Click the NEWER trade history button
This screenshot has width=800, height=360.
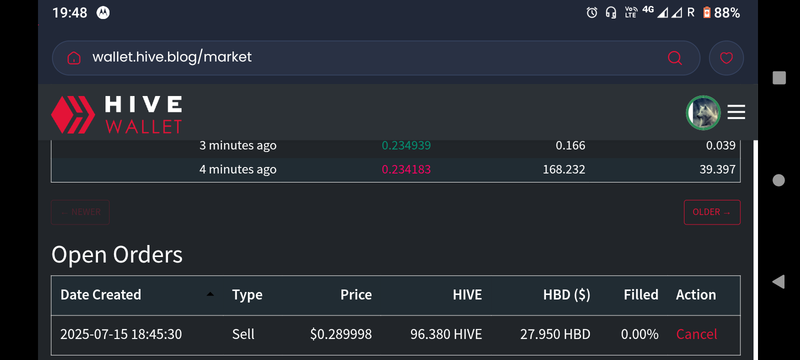(80, 212)
